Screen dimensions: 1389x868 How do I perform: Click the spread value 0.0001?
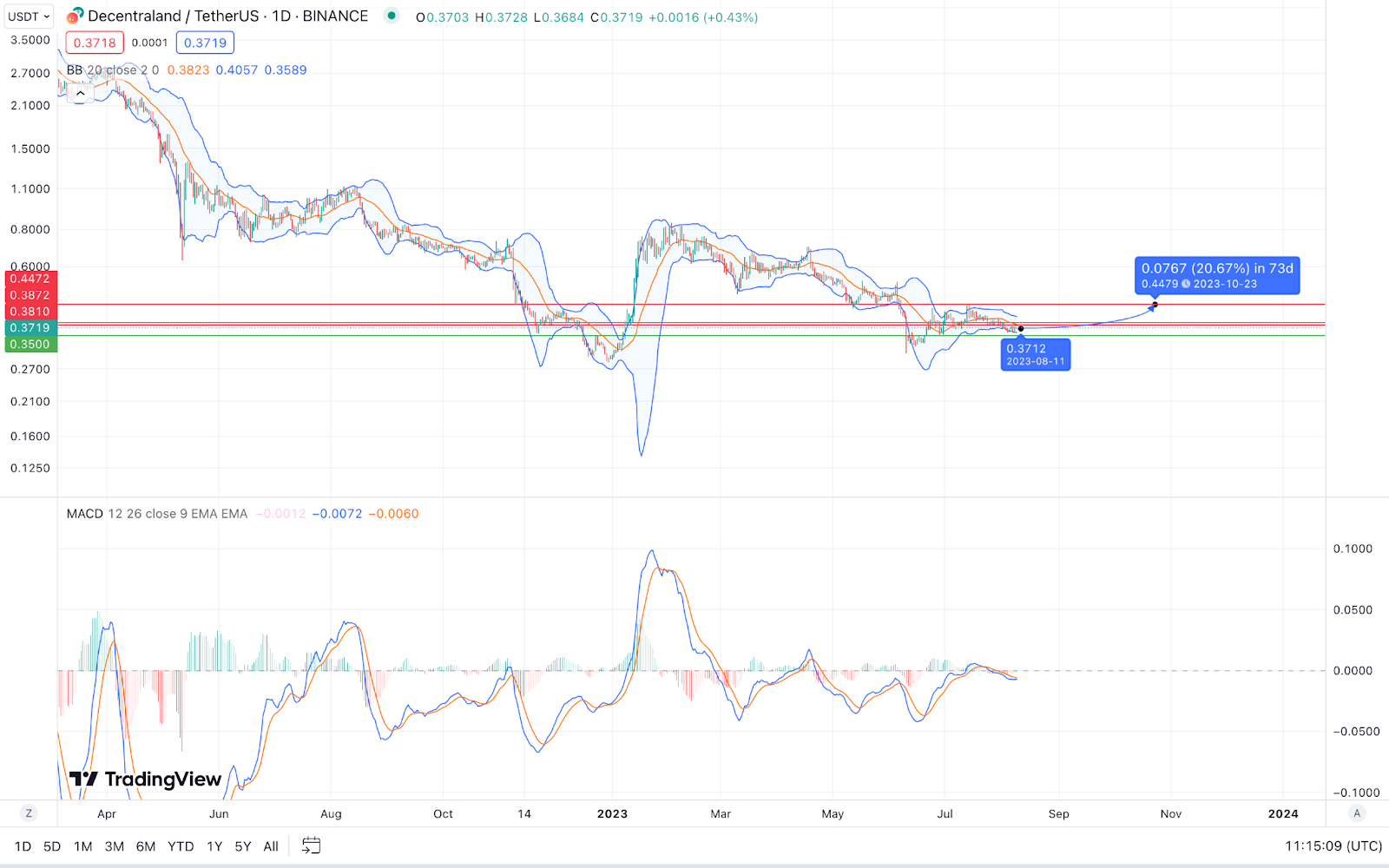[149, 43]
